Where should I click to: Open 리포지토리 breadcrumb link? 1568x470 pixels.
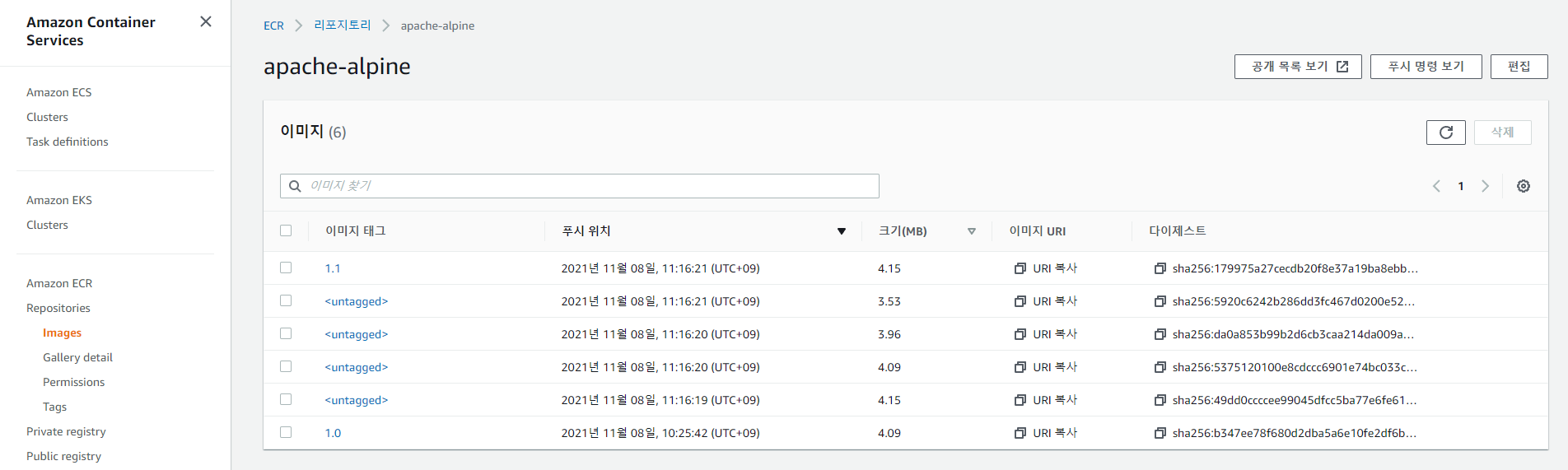[x=343, y=26]
